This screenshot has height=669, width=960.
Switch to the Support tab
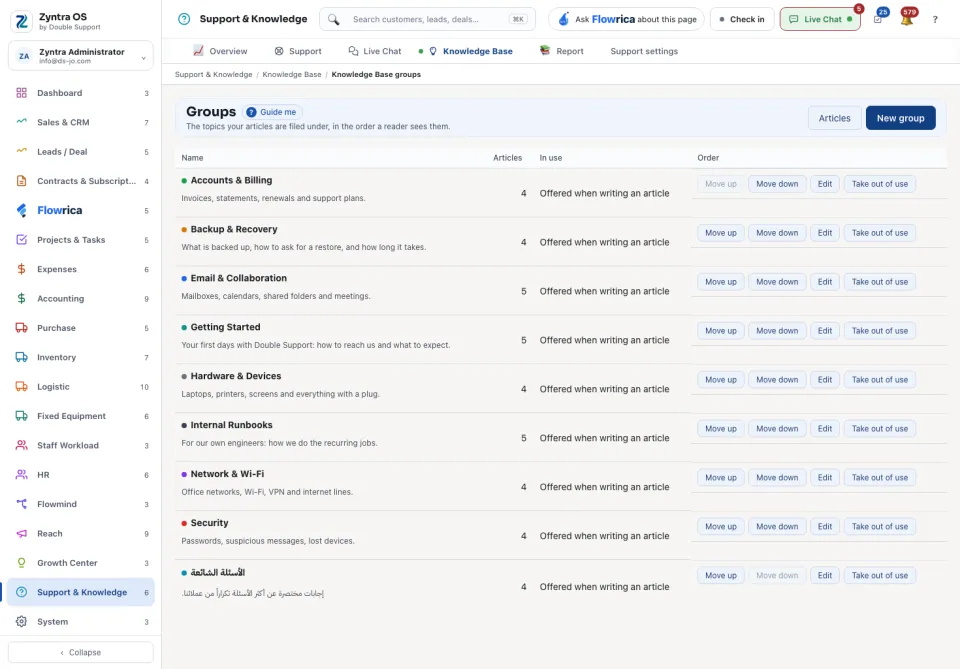pos(298,51)
